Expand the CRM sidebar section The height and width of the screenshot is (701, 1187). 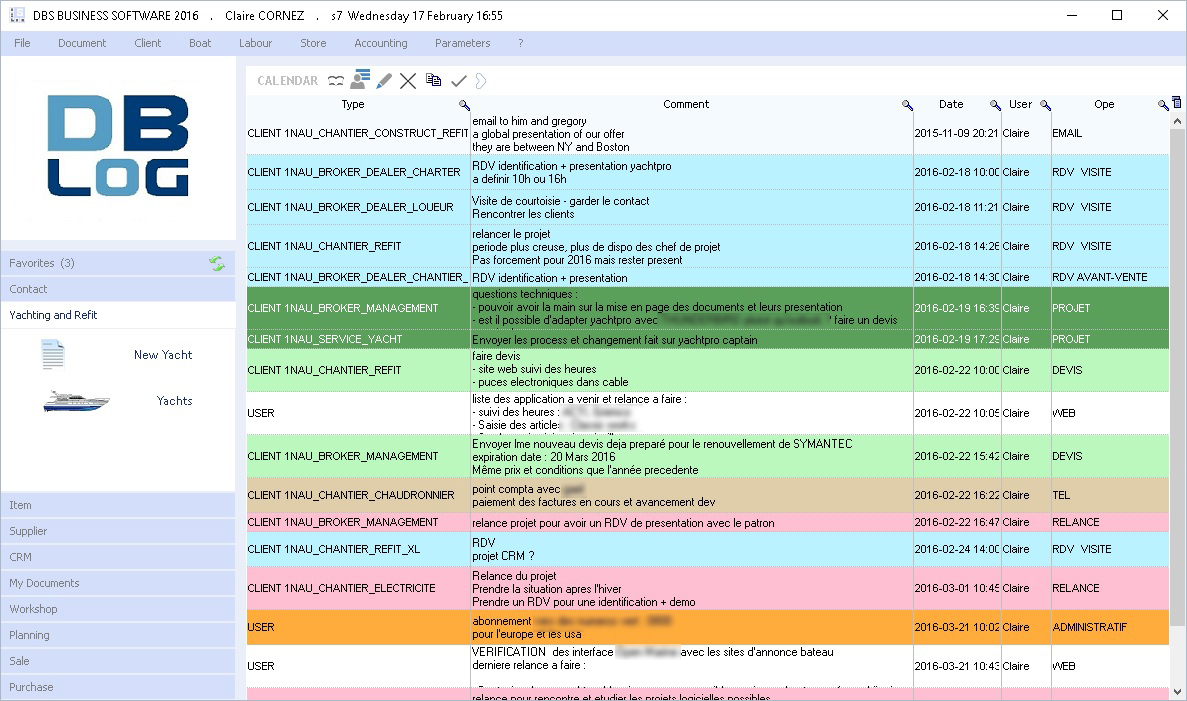[118, 557]
